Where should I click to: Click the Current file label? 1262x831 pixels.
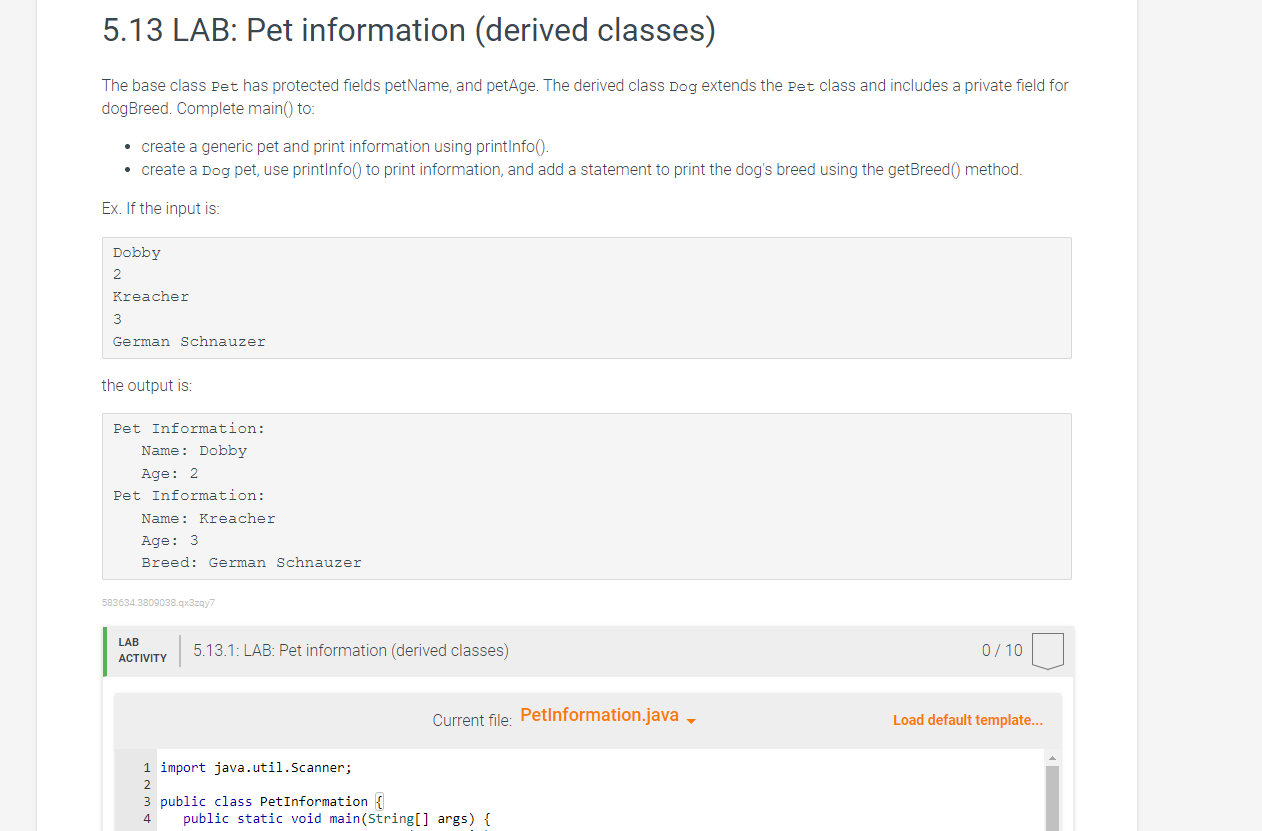pyautogui.click(x=471, y=719)
